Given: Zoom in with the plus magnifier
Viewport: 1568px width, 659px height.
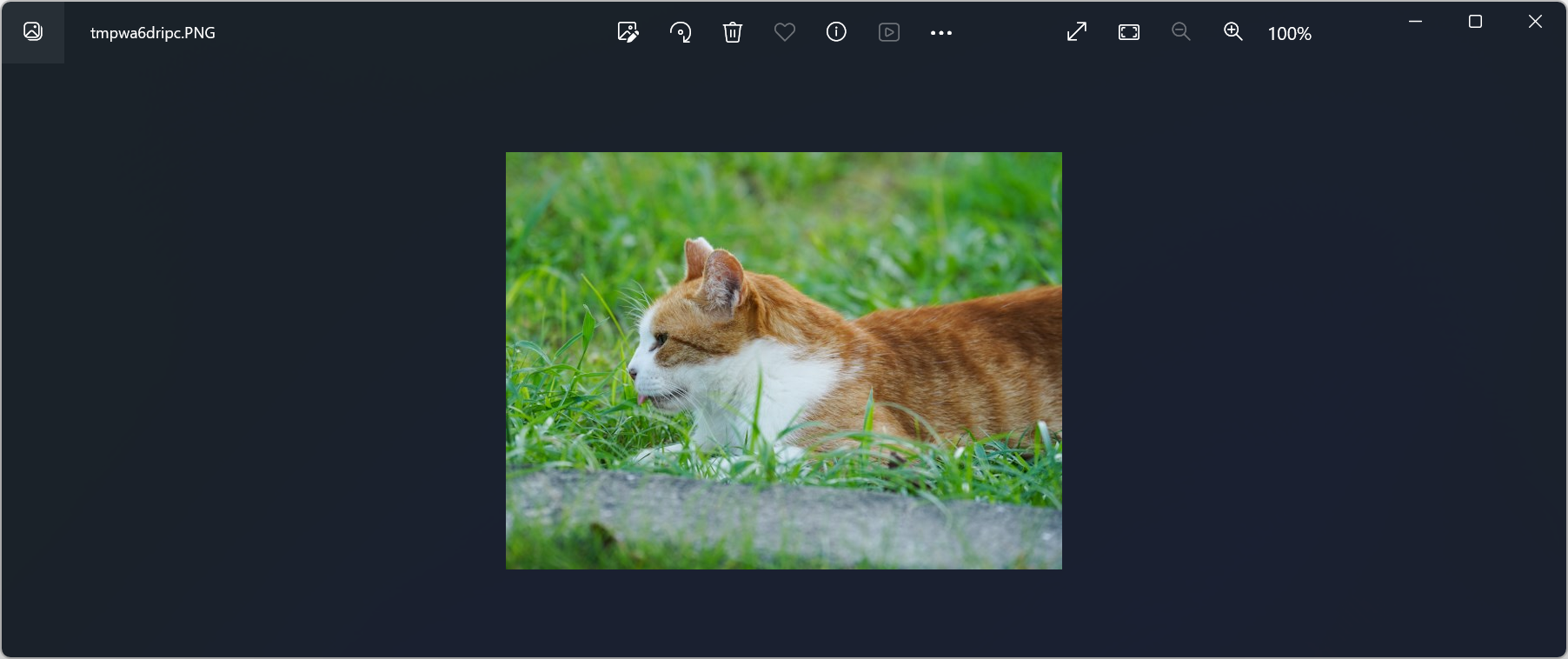Looking at the screenshot, I should click(1233, 32).
